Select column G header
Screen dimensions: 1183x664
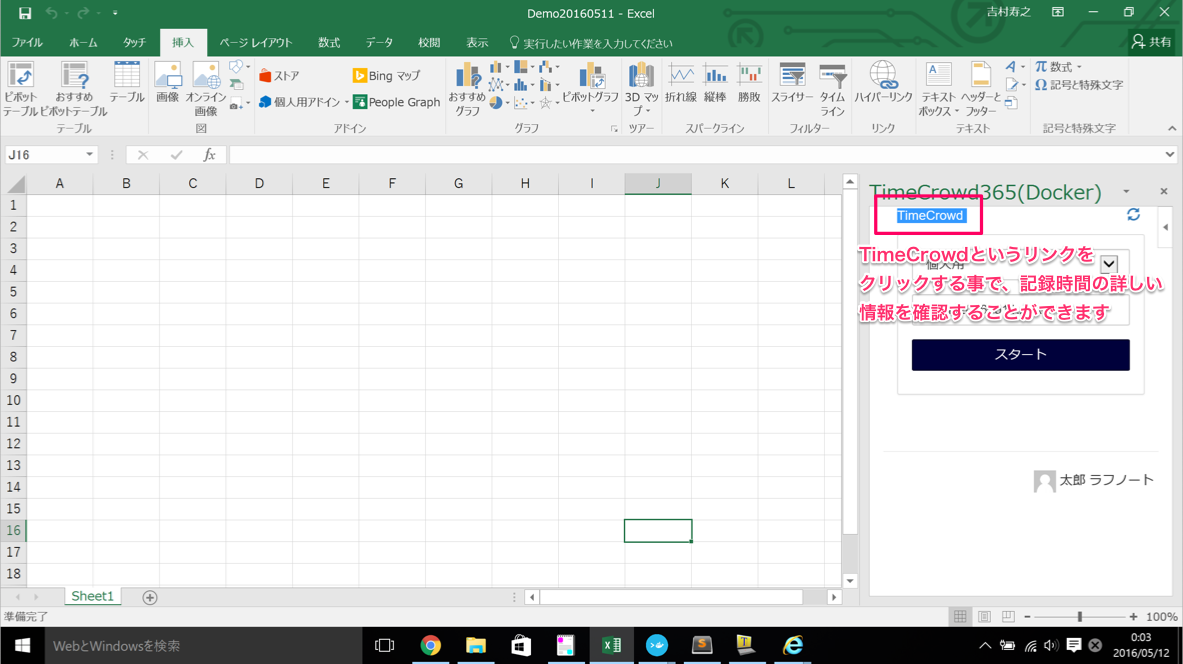tap(459, 183)
